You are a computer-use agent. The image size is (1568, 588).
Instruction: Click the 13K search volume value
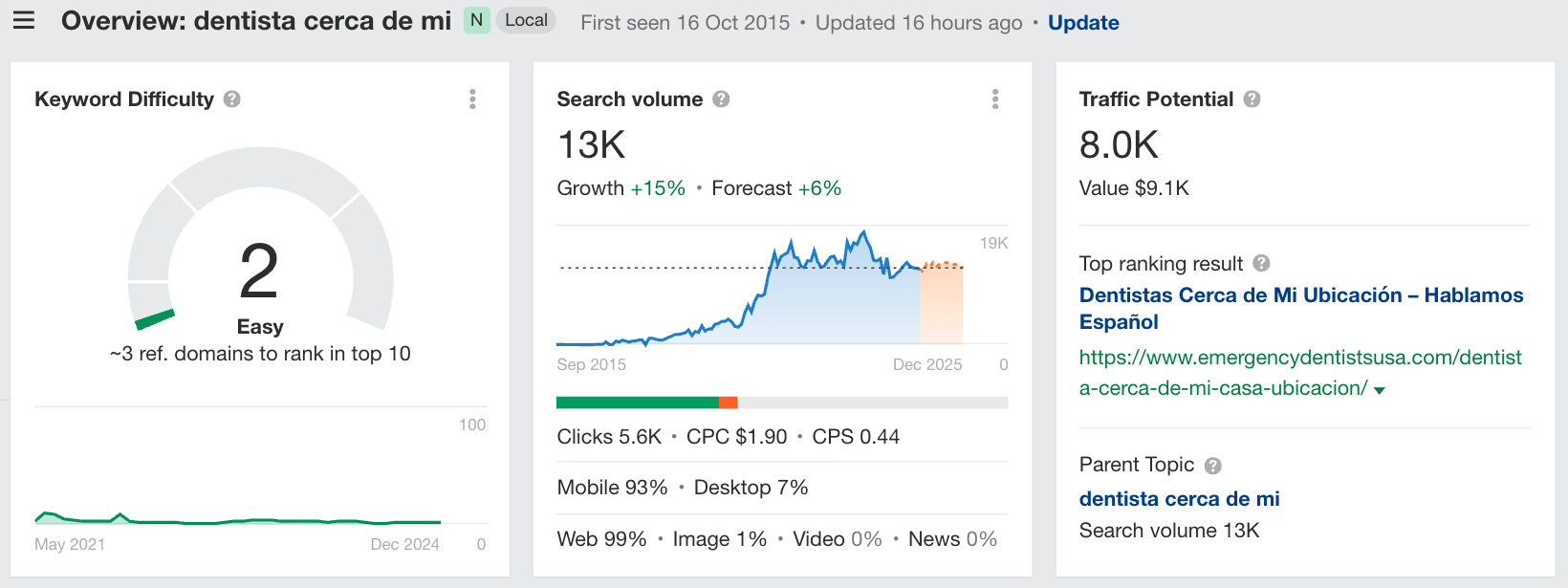click(x=591, y=145)
